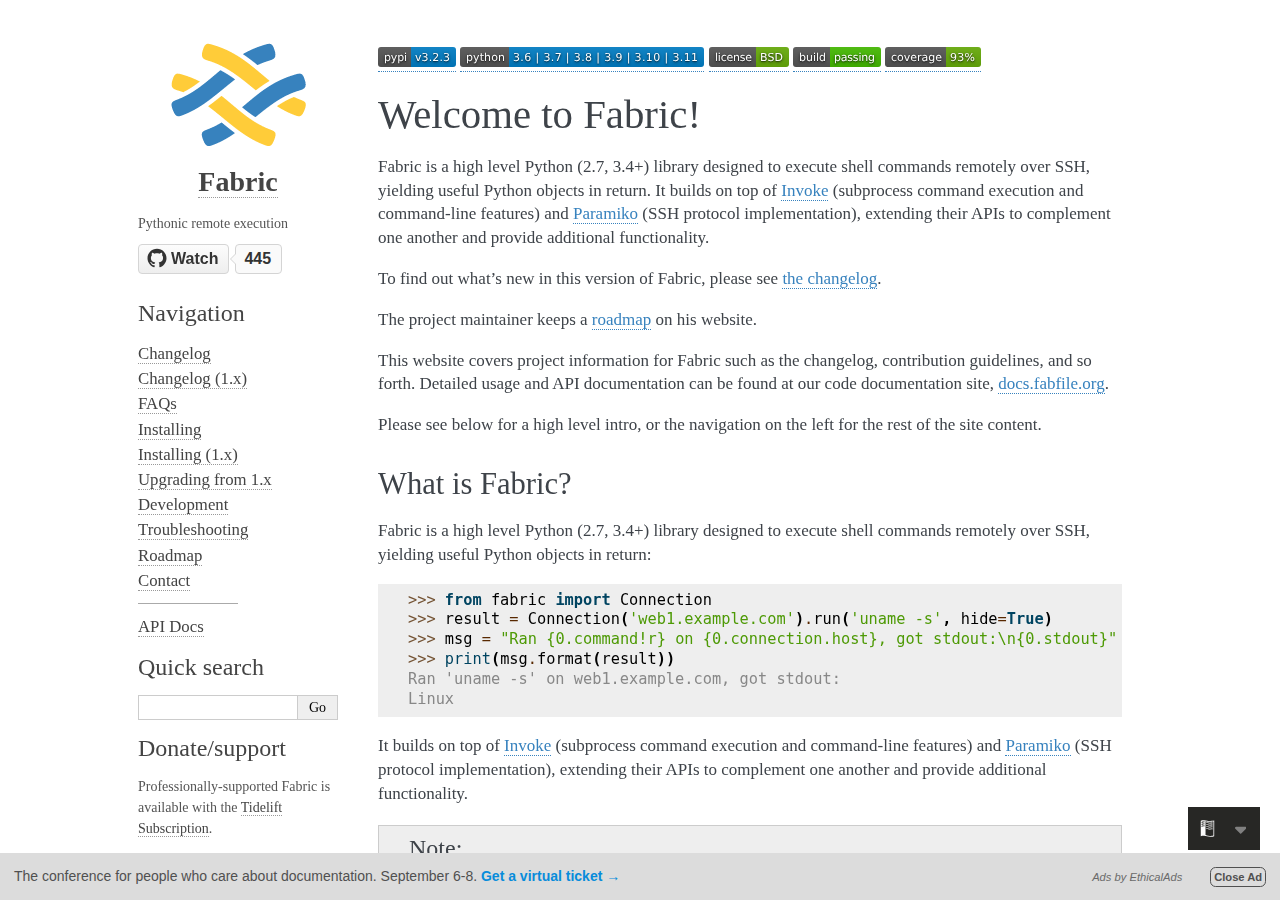Open Changelog (1.x) in navigation

192,379
